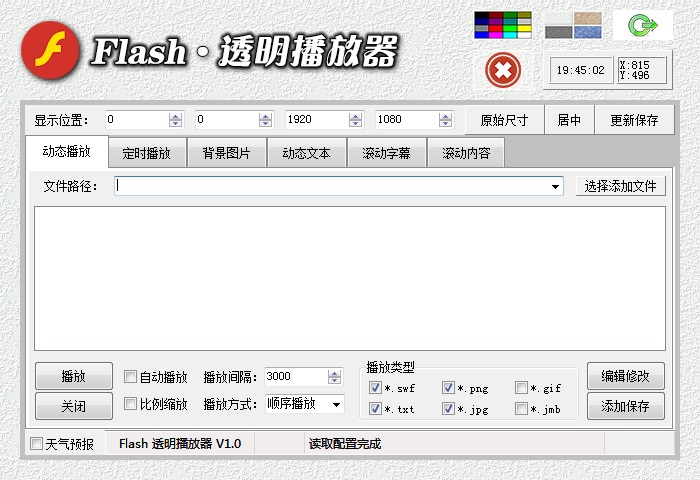
Task: Click the red Flash logo icon
Action: tap(50, 50)
